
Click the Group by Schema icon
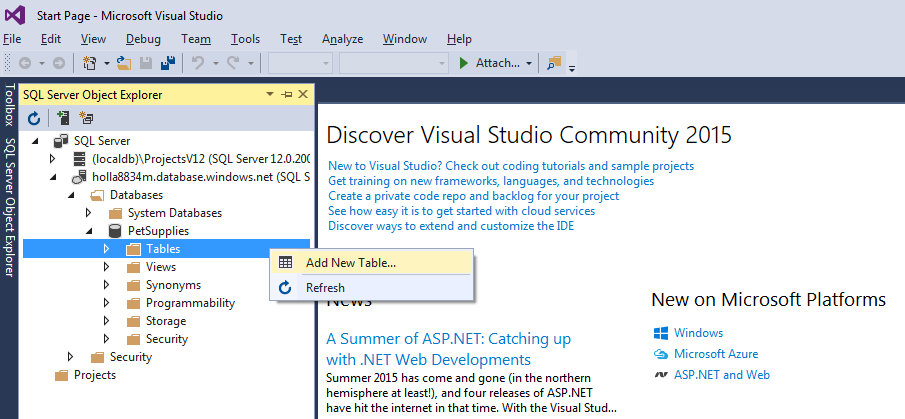tap(87, 118)
